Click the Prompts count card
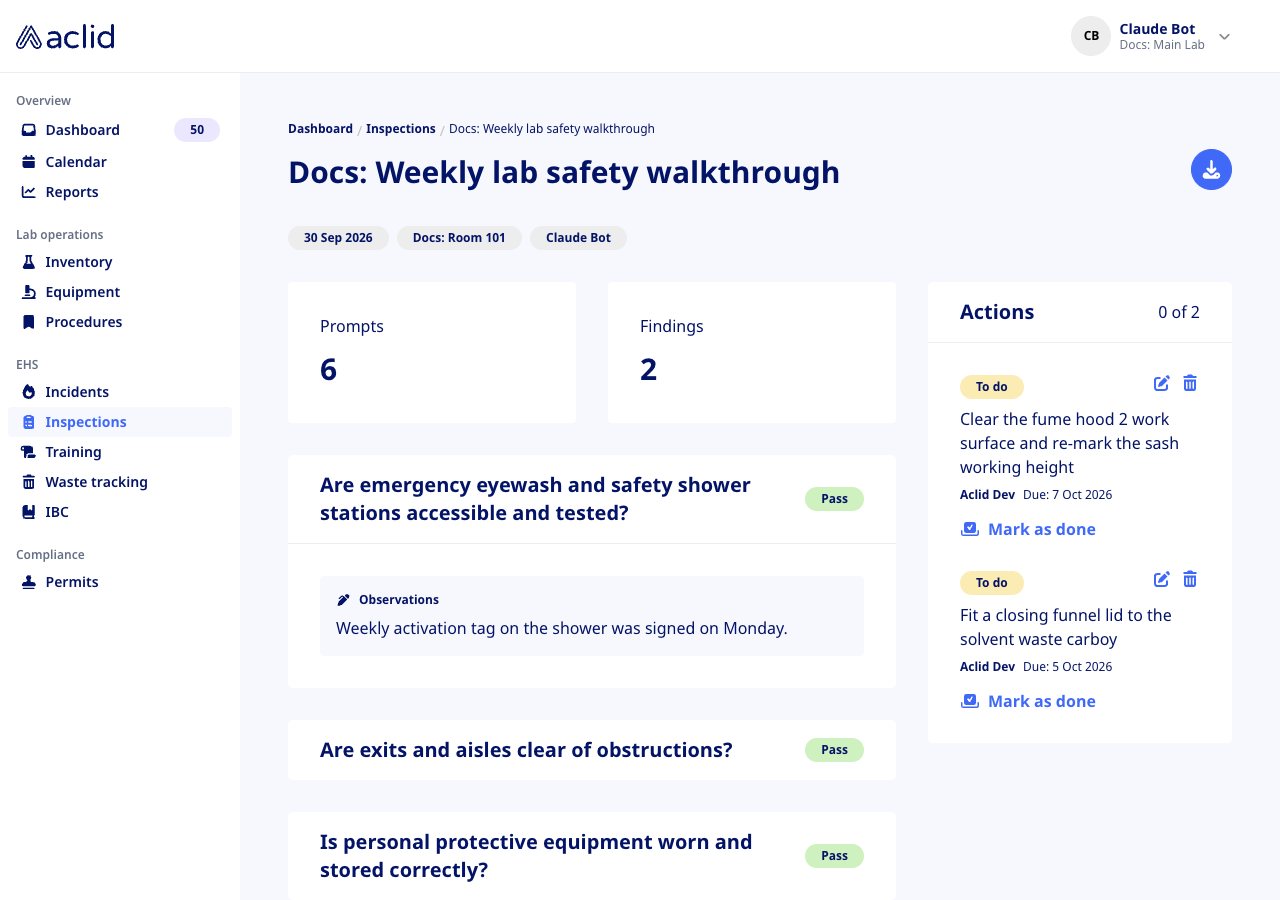The height and width of the screenshot is (900, 1280). [x=432, y=352]
